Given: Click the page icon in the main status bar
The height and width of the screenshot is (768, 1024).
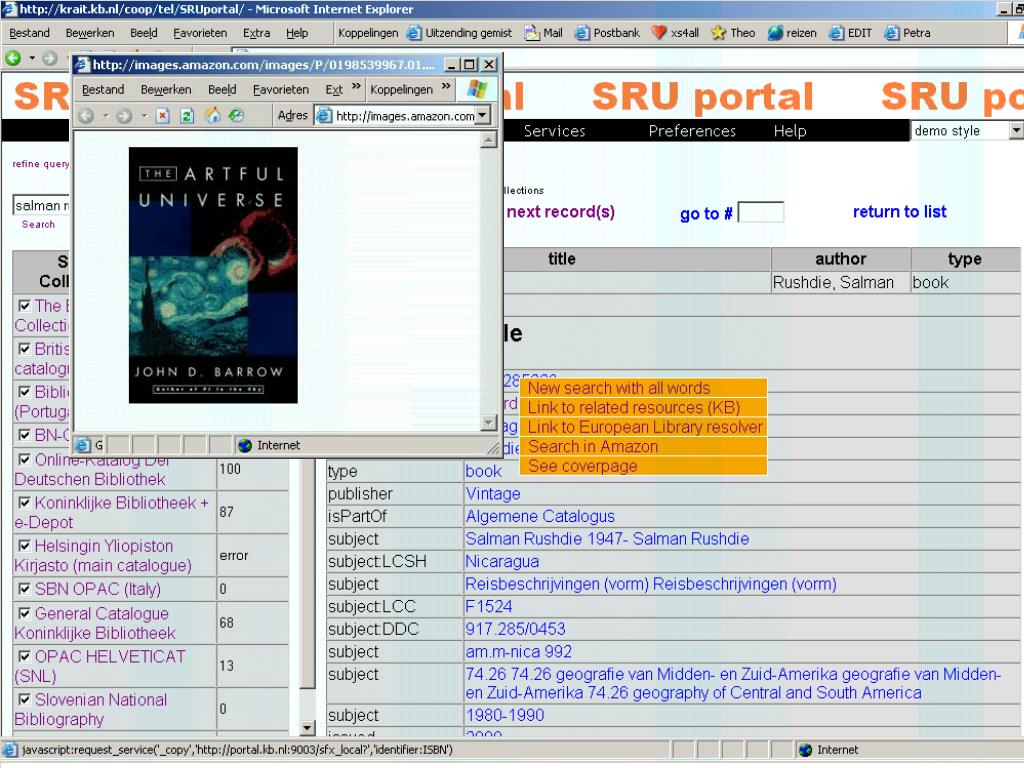Looking at the screenshot, I should click(10, 750).
